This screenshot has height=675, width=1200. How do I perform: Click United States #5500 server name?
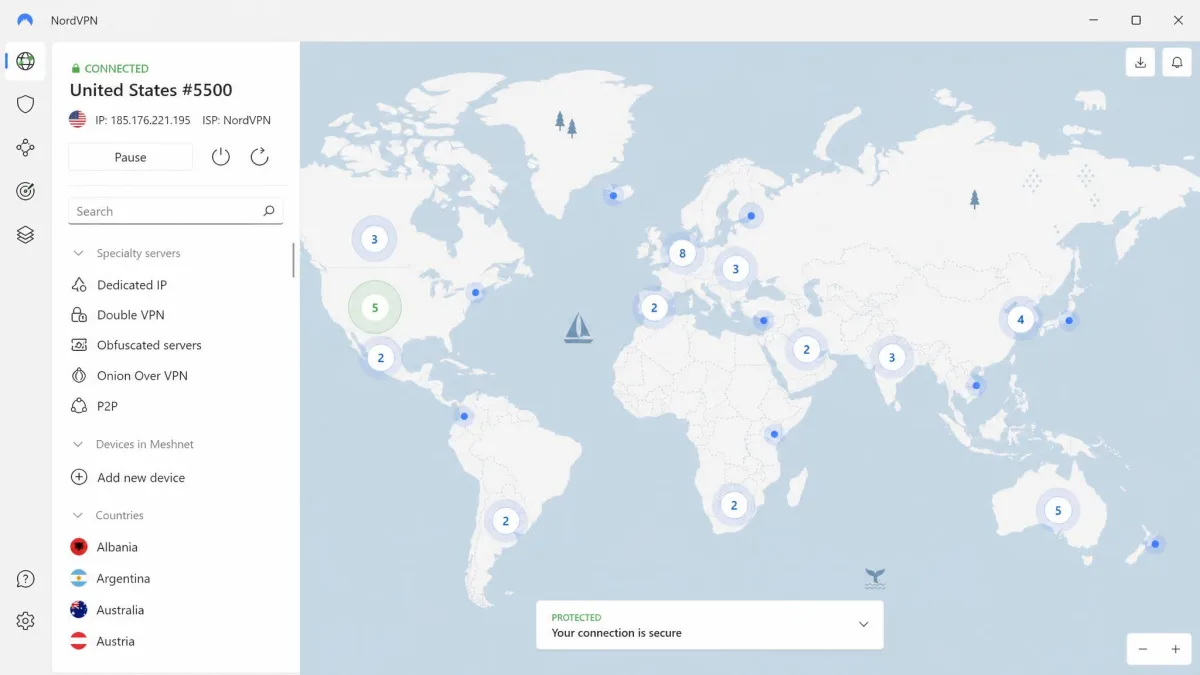(151, 91)
